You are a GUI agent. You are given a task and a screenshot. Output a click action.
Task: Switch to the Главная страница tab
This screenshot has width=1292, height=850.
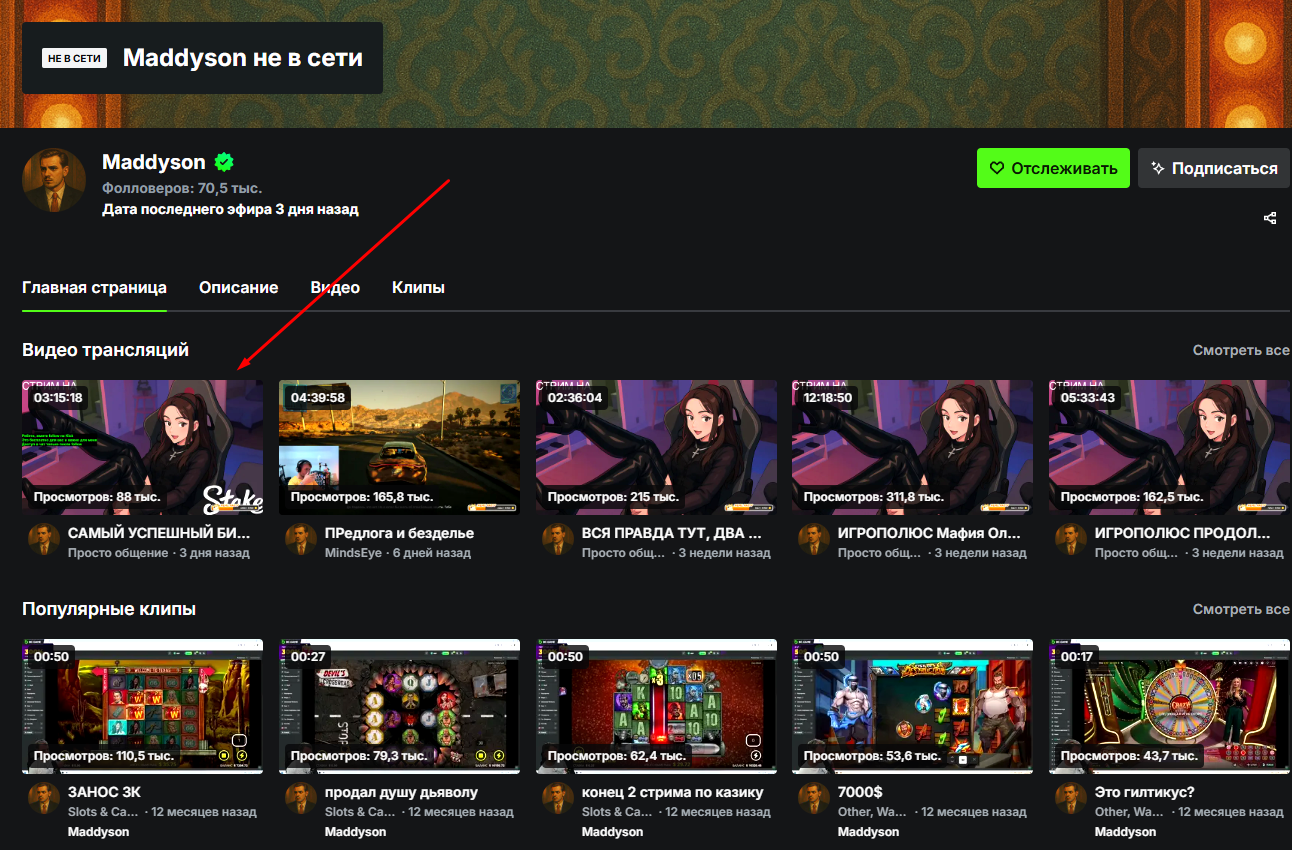94,288
